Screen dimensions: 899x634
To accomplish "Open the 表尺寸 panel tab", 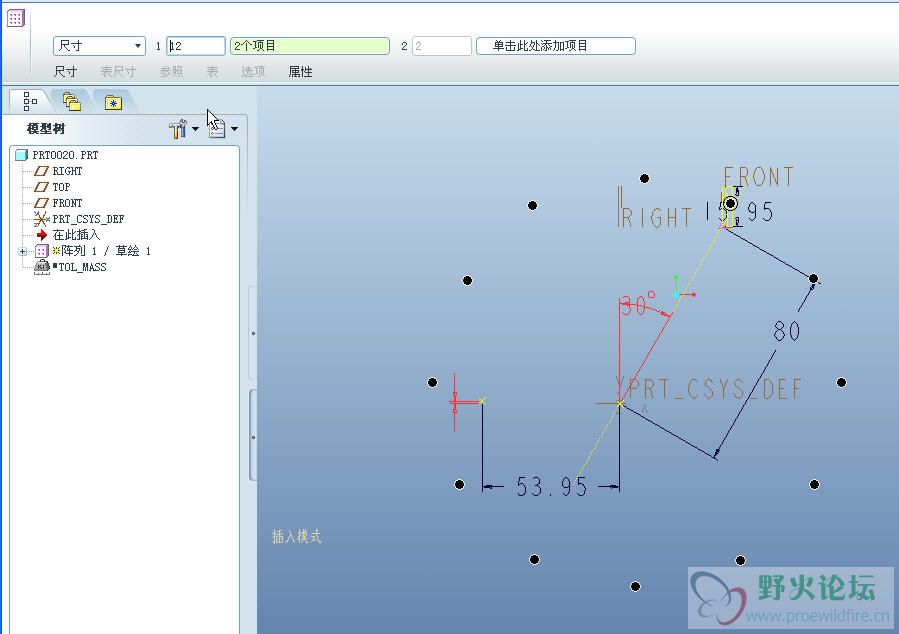I will tap(118, 72).
